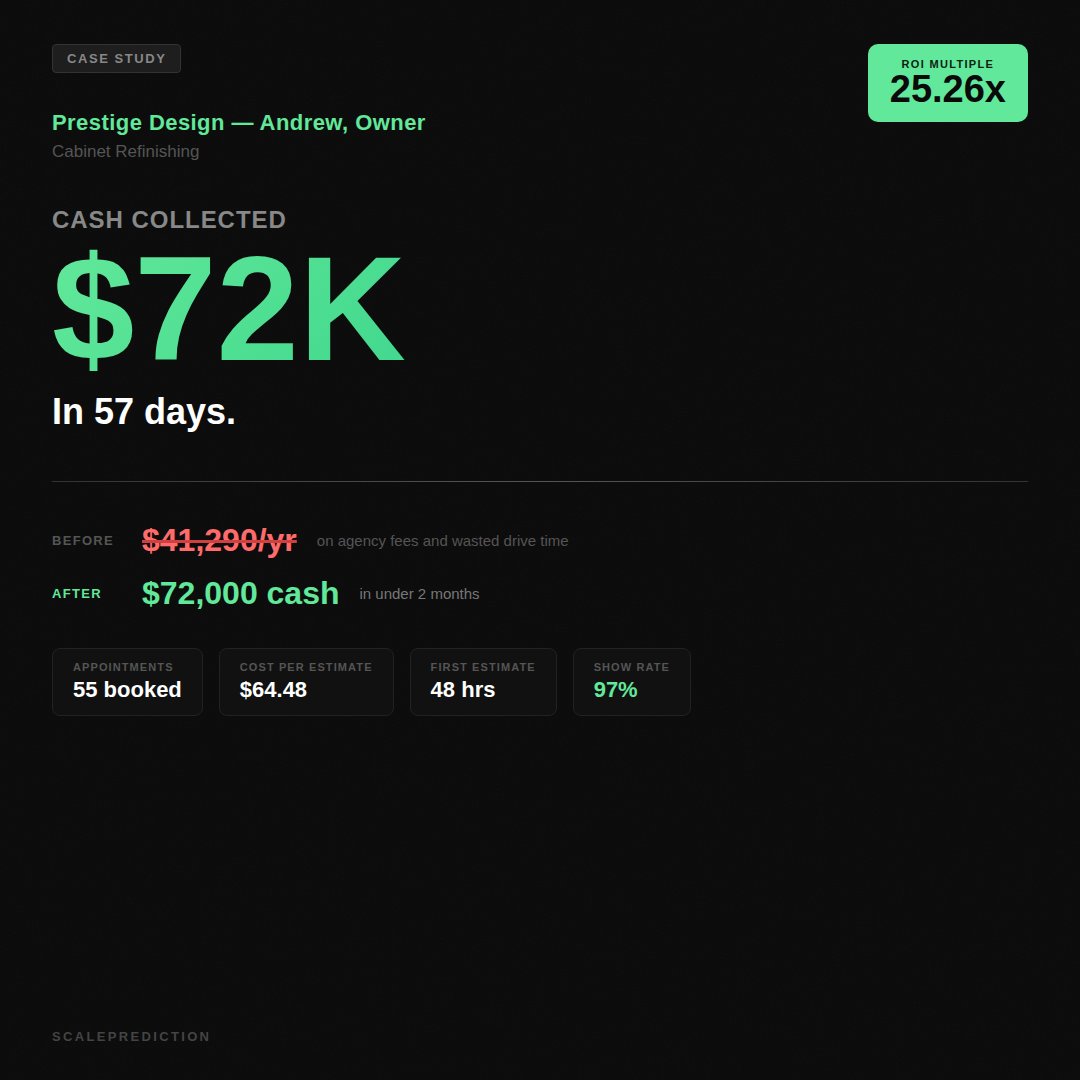This screenshot has height=1080, width=1080.
Task: Open the First Estimate 48 hrs card
Action: [x=483, y=682]
